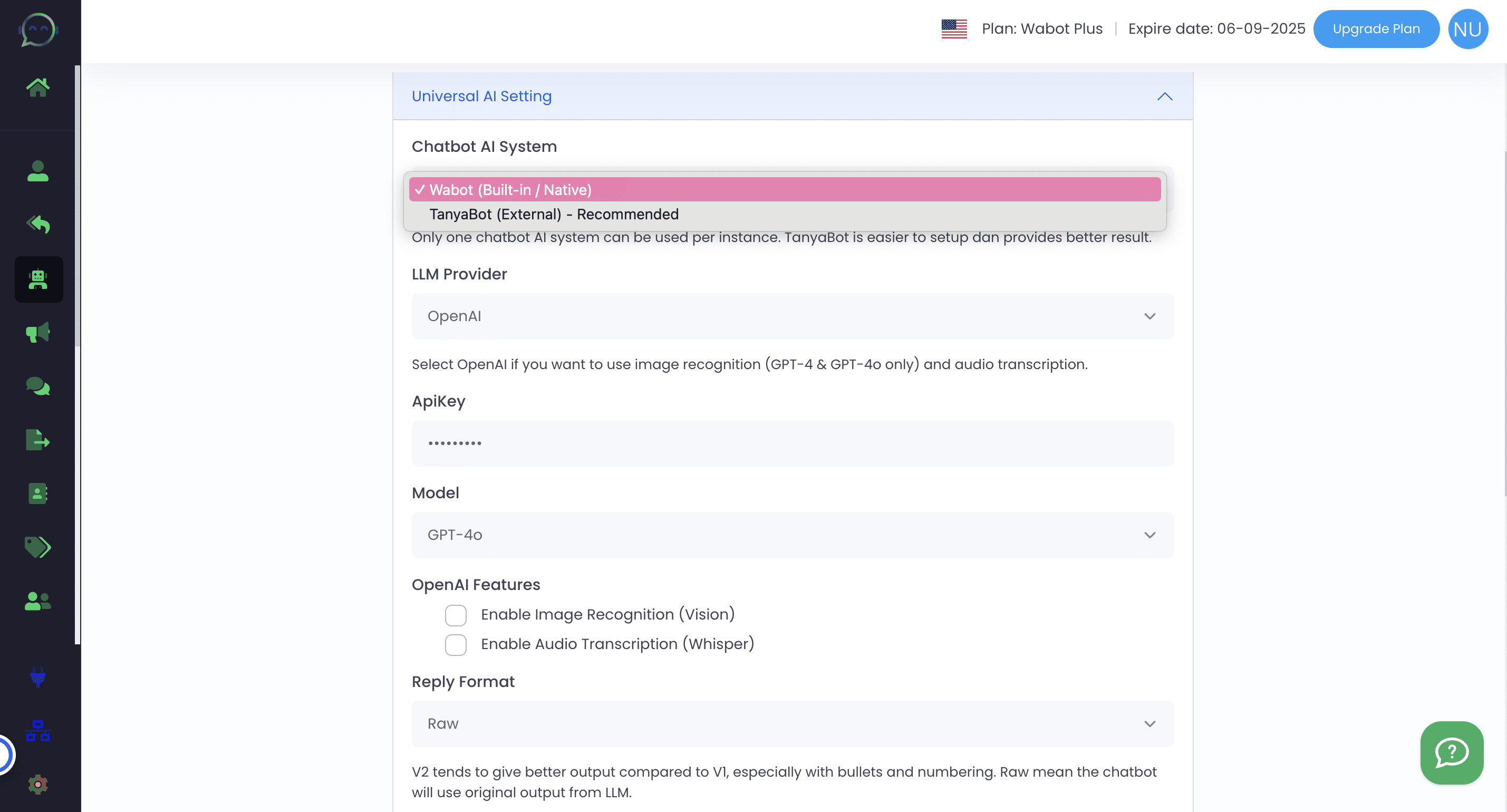
Task: Click the partial circle icon at sidebar edge
Action: (x=6, y=755)
